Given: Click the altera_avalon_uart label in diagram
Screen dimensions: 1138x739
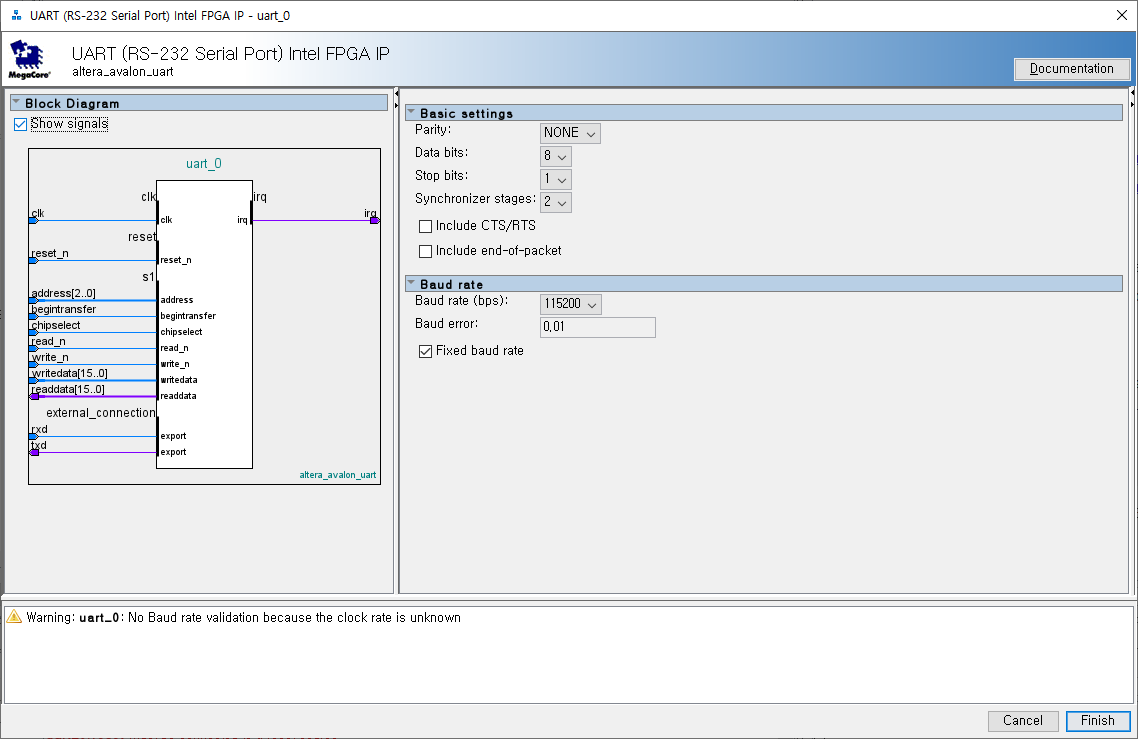Looking at the screenshot, I should pyautogui.click(x=338, y=475).
